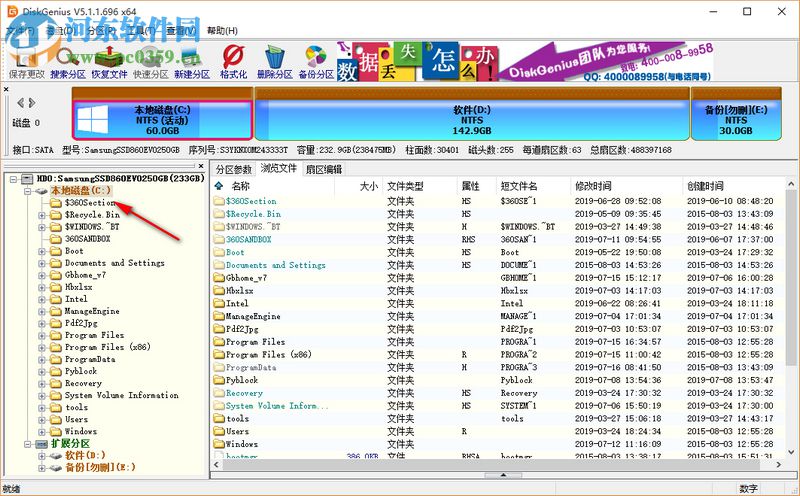Click the splitter collapse arrow below file list

[x=503, y=475]
